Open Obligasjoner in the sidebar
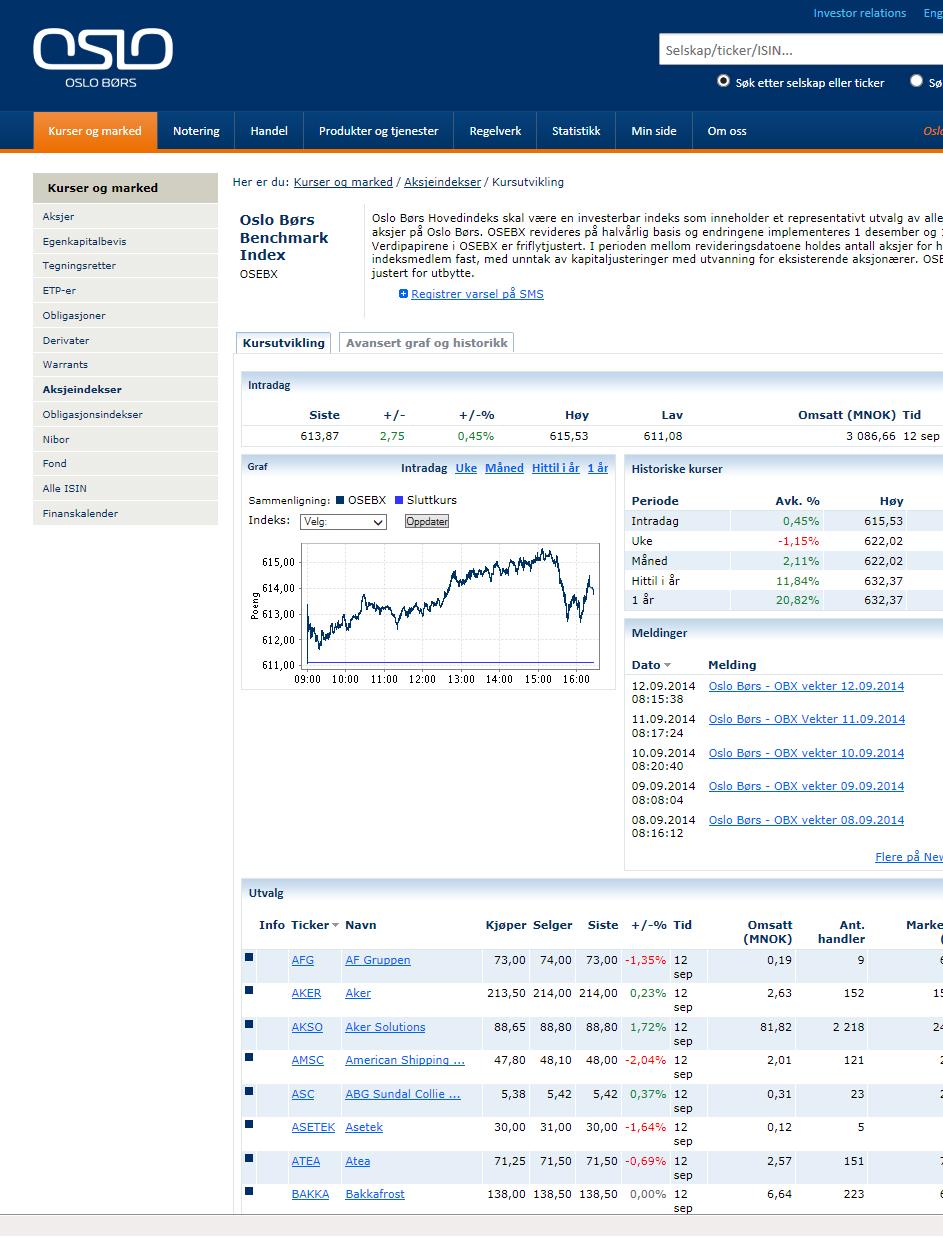Image resolution: width=943 pixels, height=1237 pixels. [x=125, y=315]
